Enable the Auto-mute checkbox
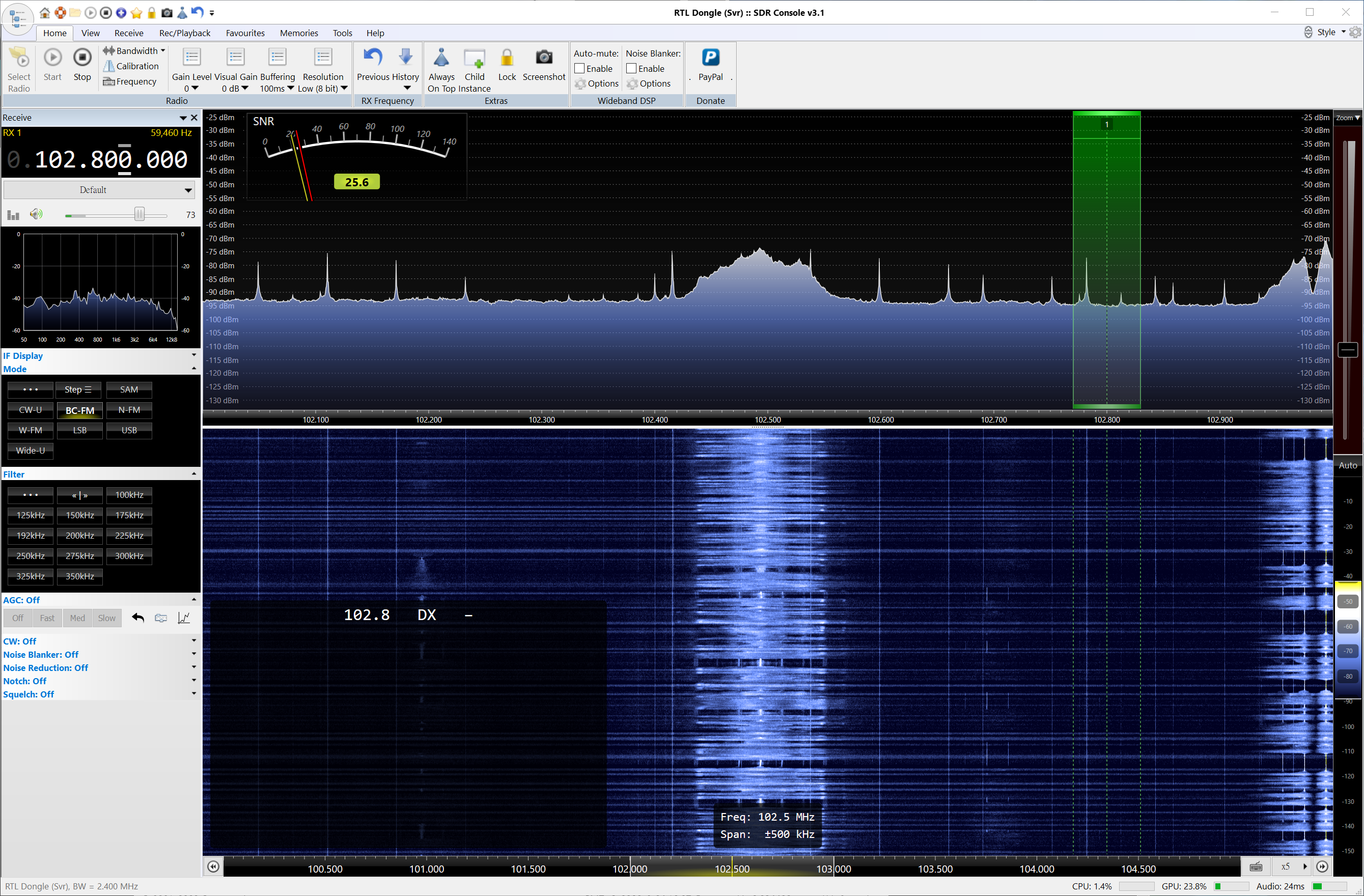1364x896 pixels. (x=579, y=68)
